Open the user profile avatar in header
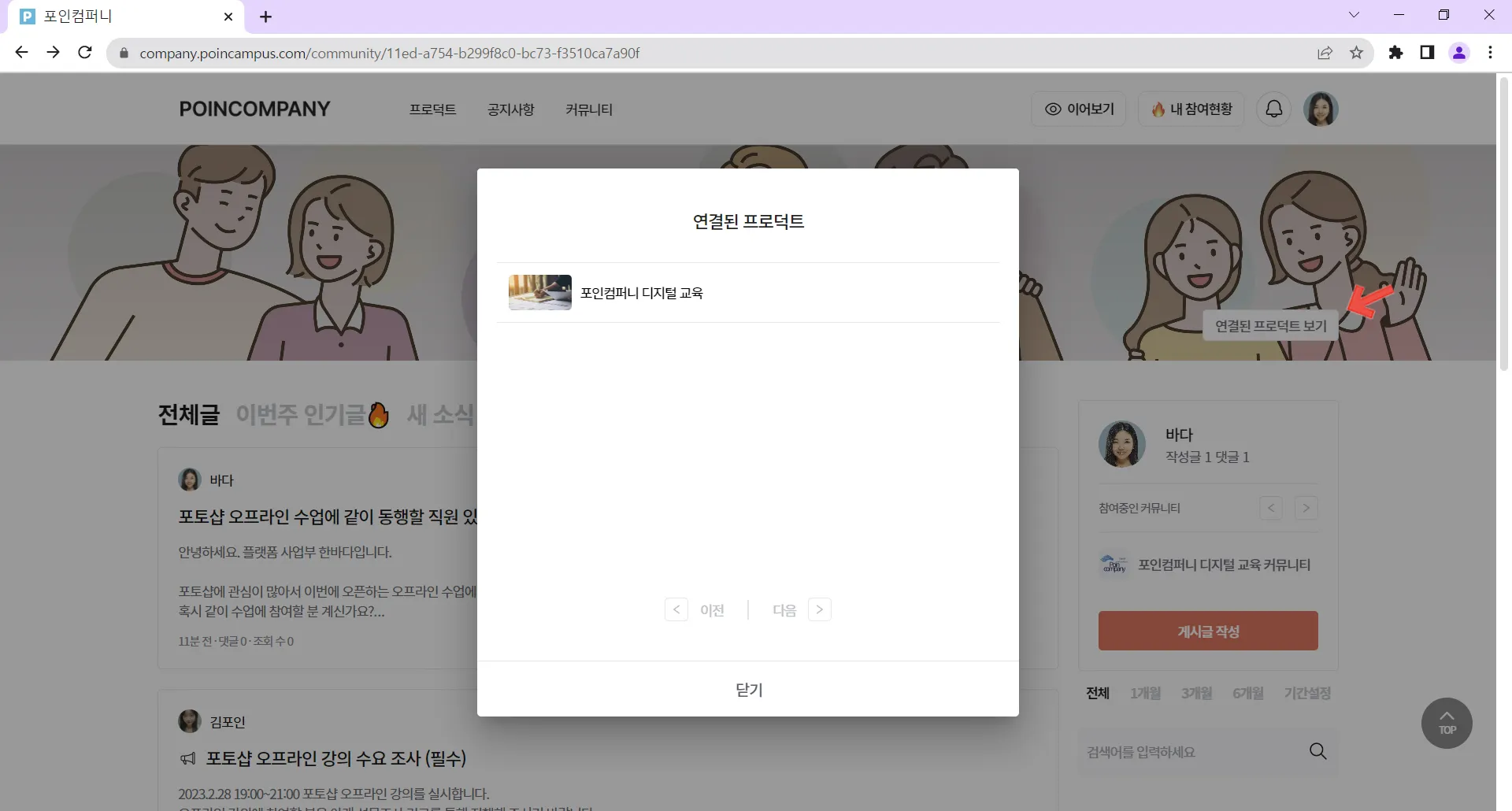This screenshot has height=811, width=1512. click(1321, 109)
